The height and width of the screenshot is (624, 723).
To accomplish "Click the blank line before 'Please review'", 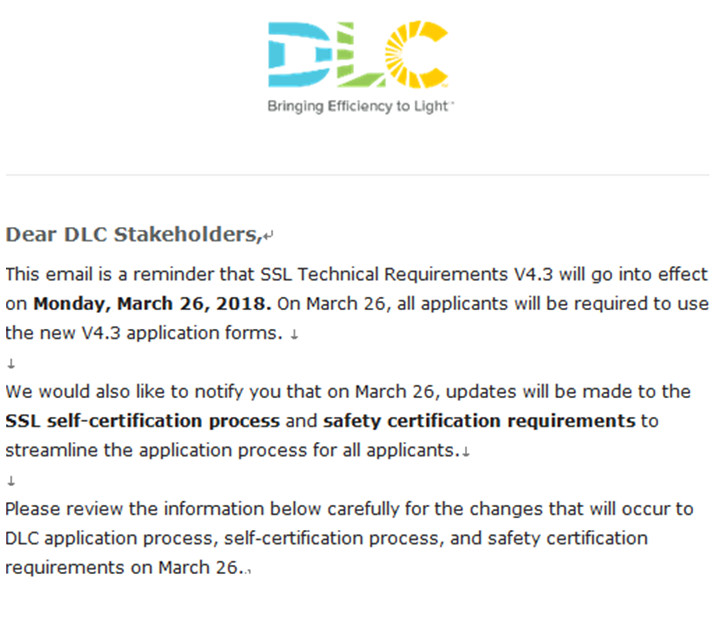I will click(11, 480).
